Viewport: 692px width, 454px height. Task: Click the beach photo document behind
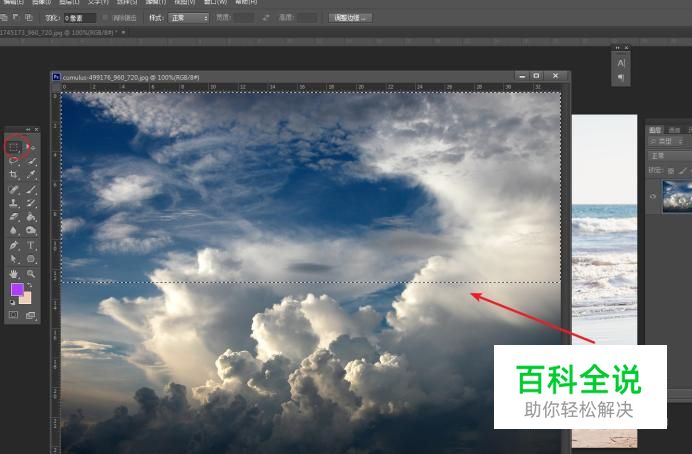(604, 229)
